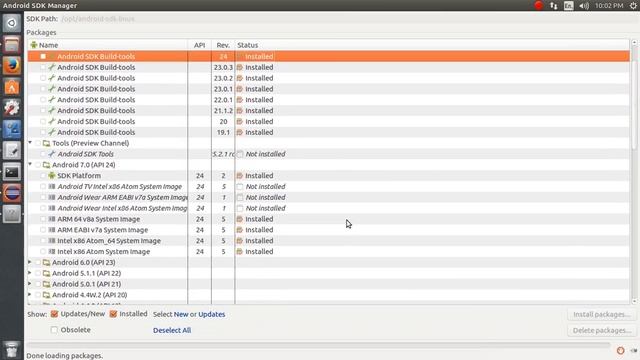Open Terminal from the launcher
The image size is (640, 360).
[12, 172]
